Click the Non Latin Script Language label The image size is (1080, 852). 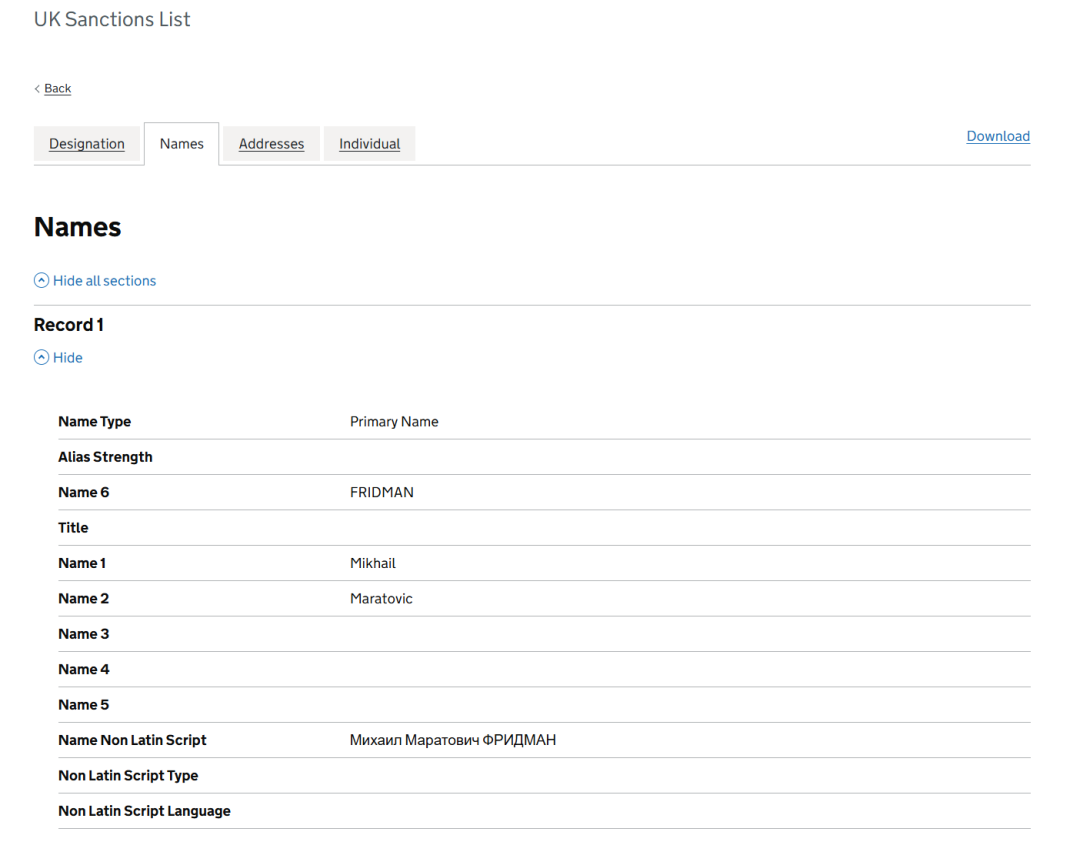[x=144, y=811]
